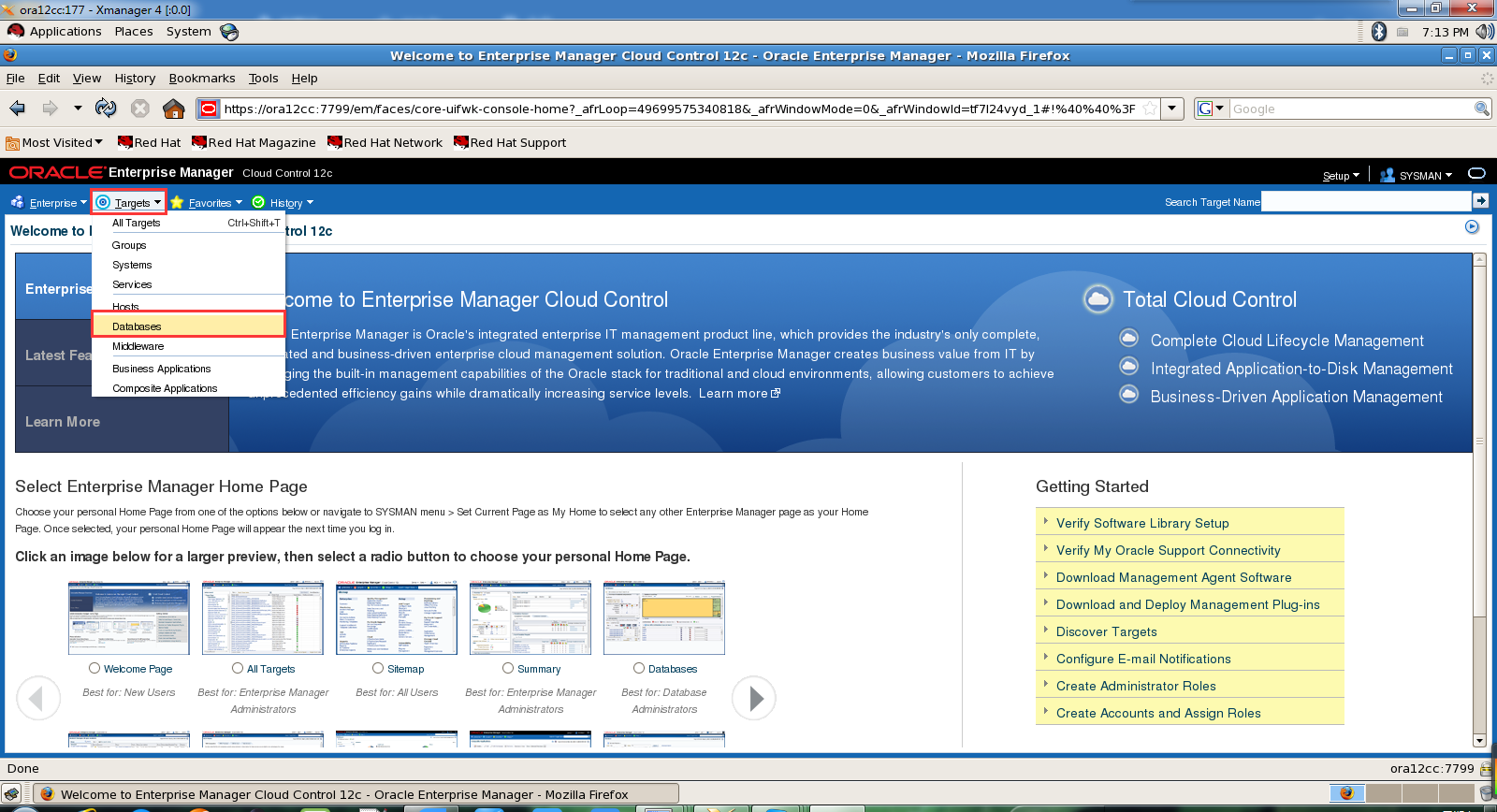Click the site identity icon in URL bar

(x=209, y=109)
